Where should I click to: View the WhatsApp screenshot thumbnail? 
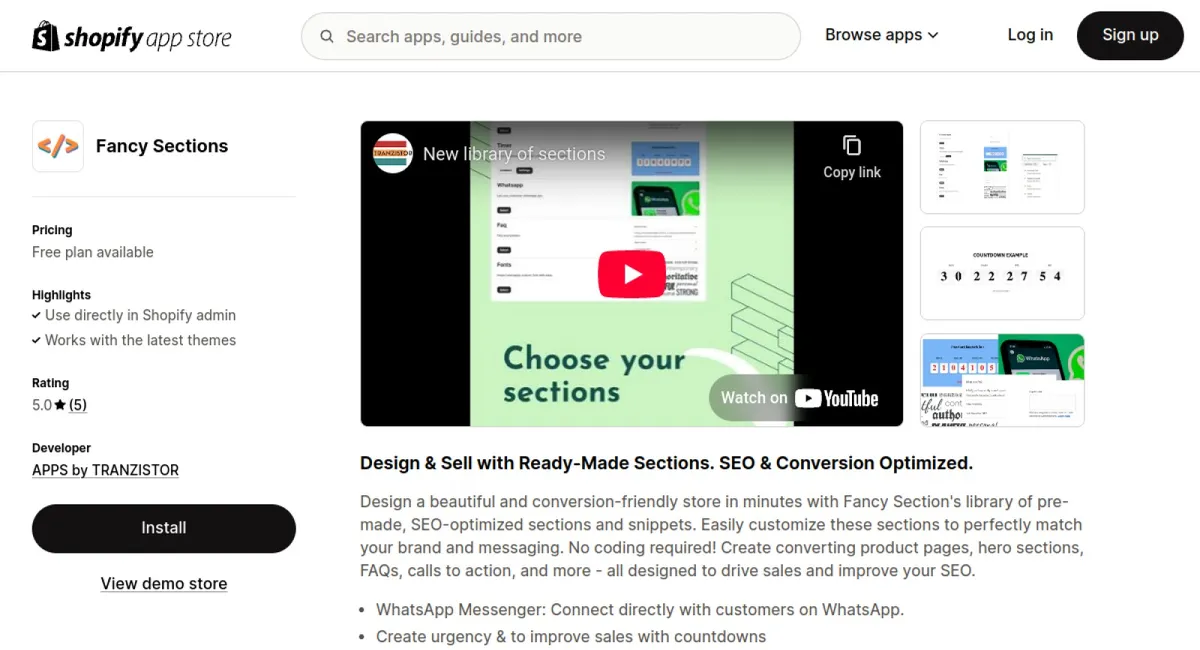click(1002, 380)
